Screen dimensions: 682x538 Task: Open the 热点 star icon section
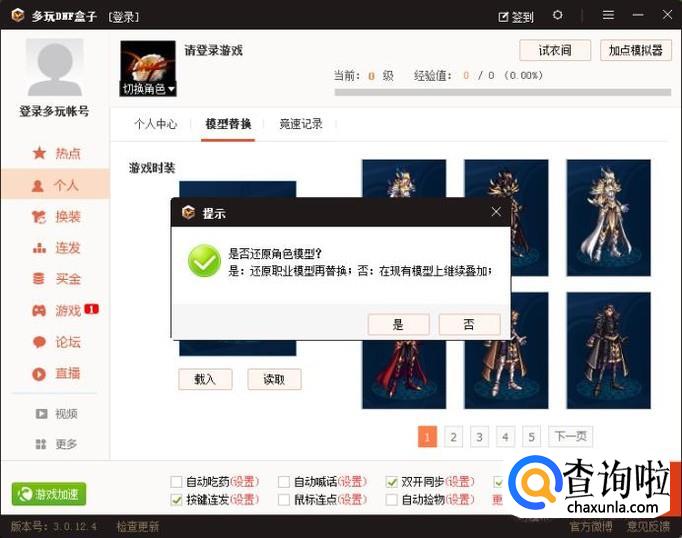tap(40, 153)
